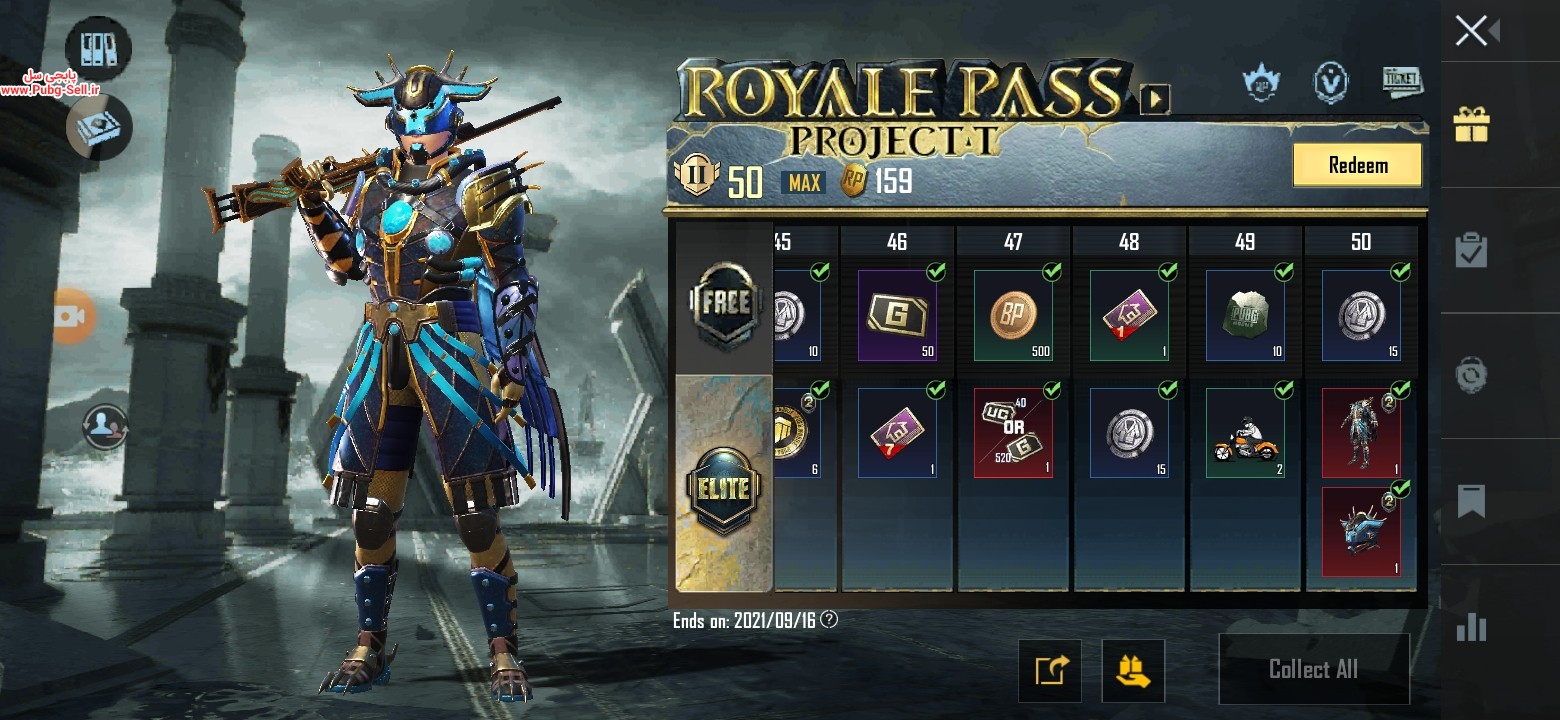Open the missions clipboard icon
The image size is (1560, 720).
pyautogui.click(x=1471, y=250)
